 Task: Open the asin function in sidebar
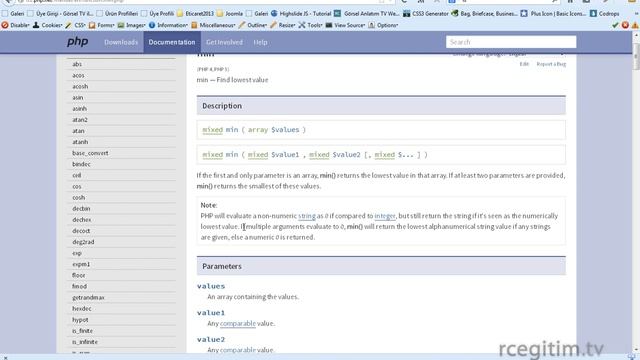pos(78,98)
